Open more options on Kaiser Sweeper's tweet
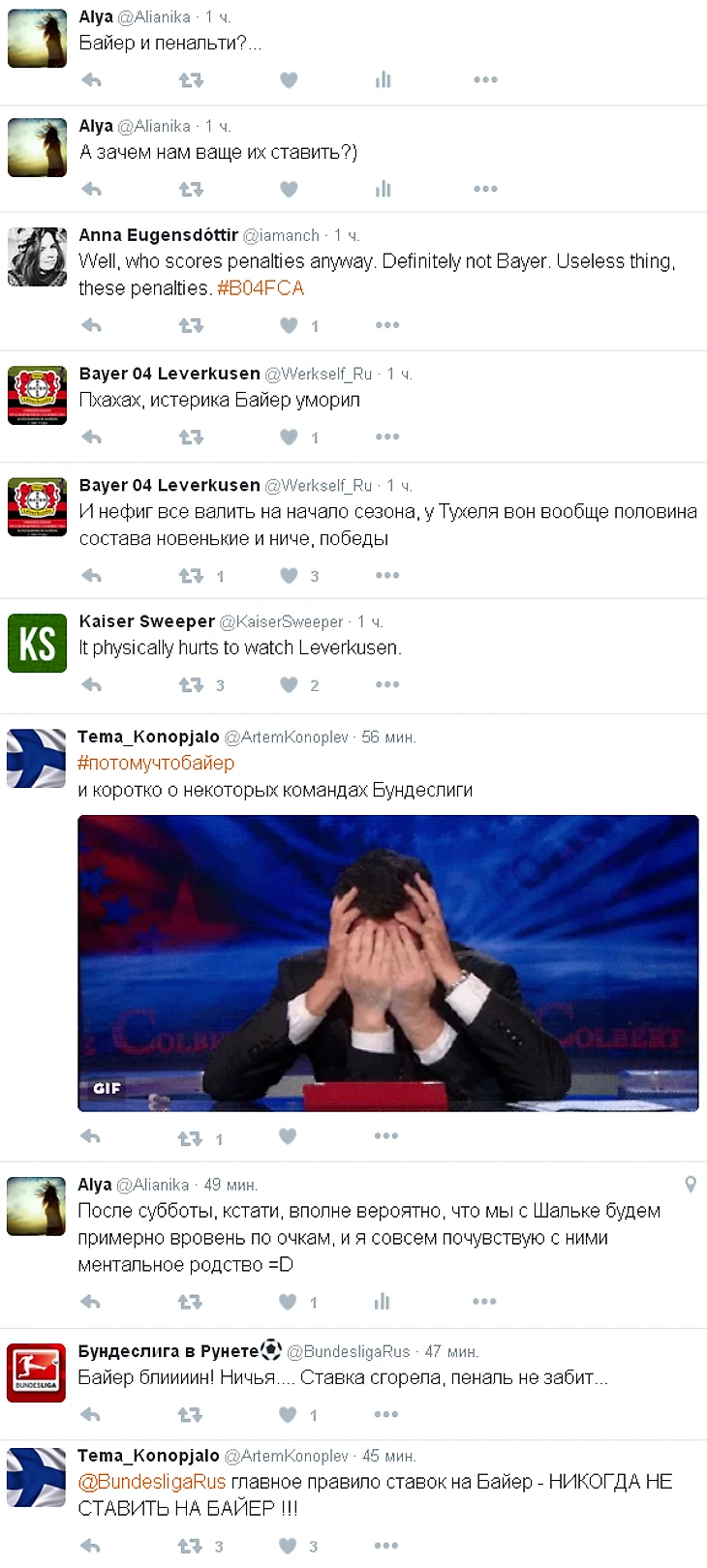The image size is (707, 1568). (x=387, y=684)
